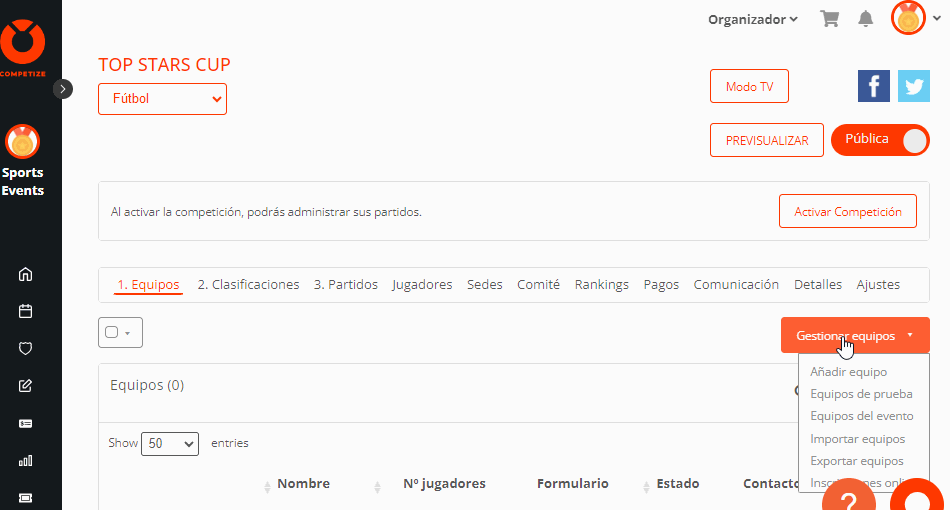Click the Gestionar equipos dropdown button

855,335
